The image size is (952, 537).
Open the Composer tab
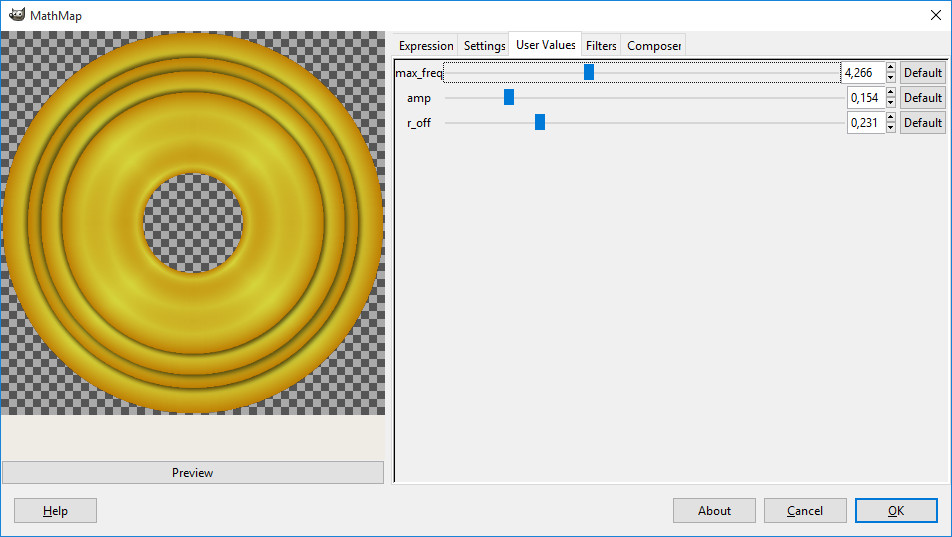point(654,46)
